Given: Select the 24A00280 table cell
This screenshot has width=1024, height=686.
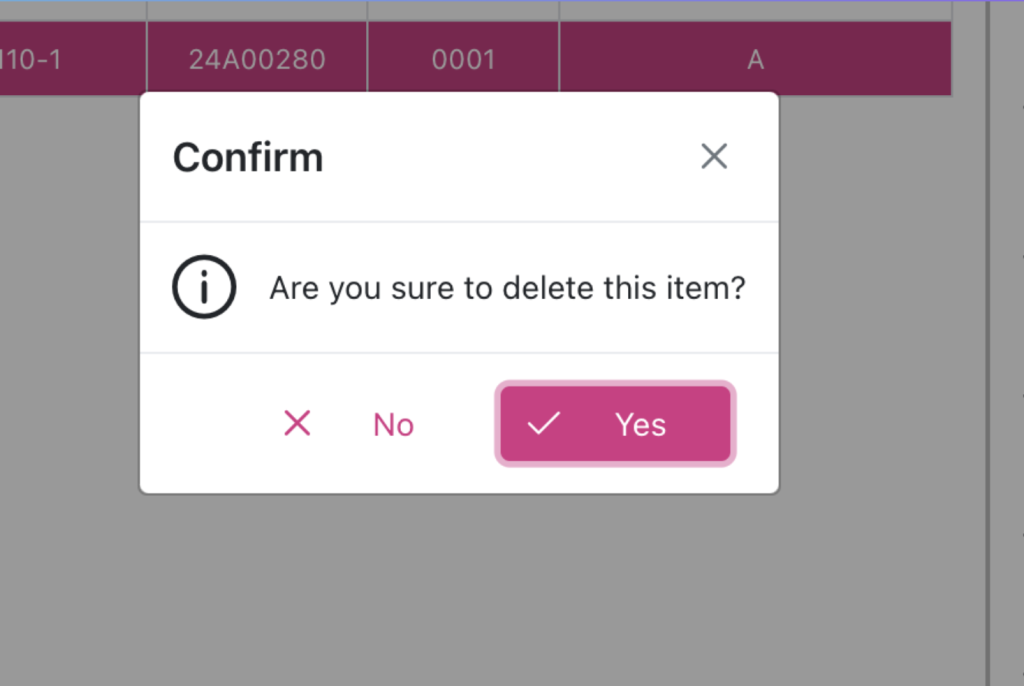Looking at the screenshot, I should tap(257, 59).
